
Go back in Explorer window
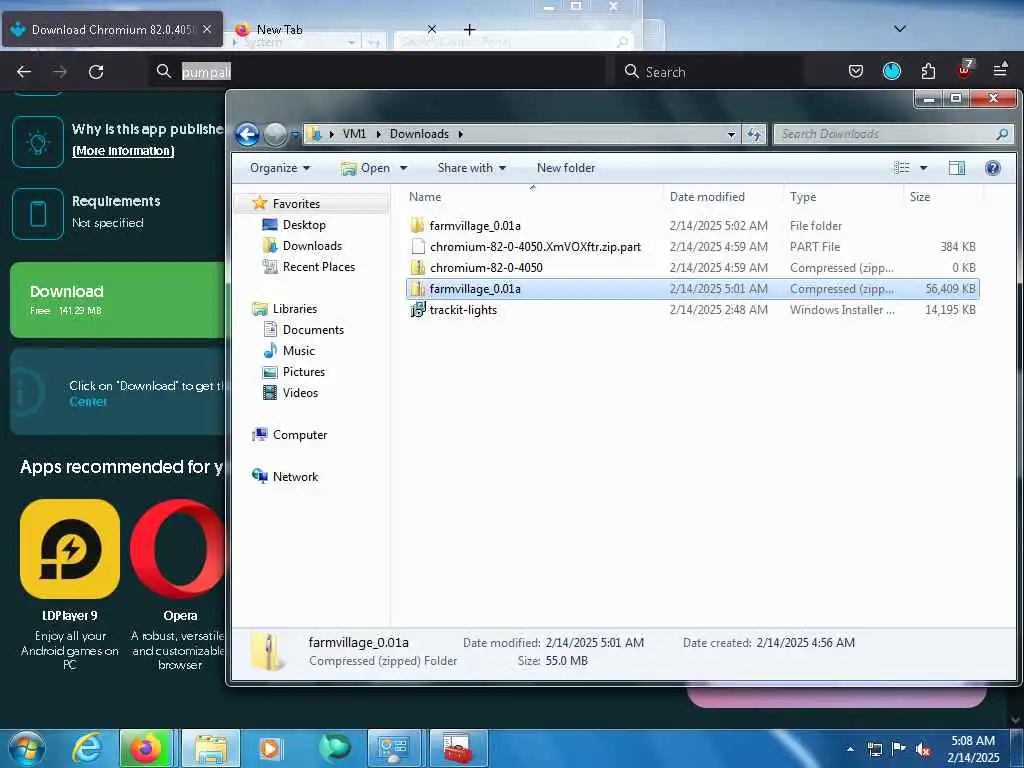pos(248,134)
